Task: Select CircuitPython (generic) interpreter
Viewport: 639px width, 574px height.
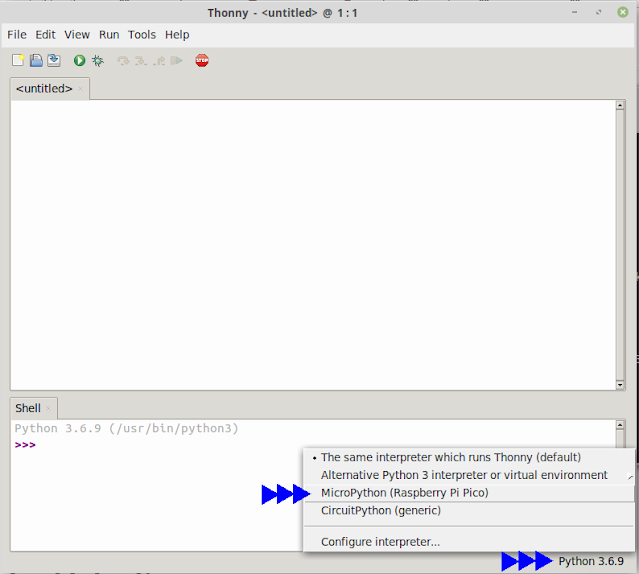Action: tap(469, 510)
